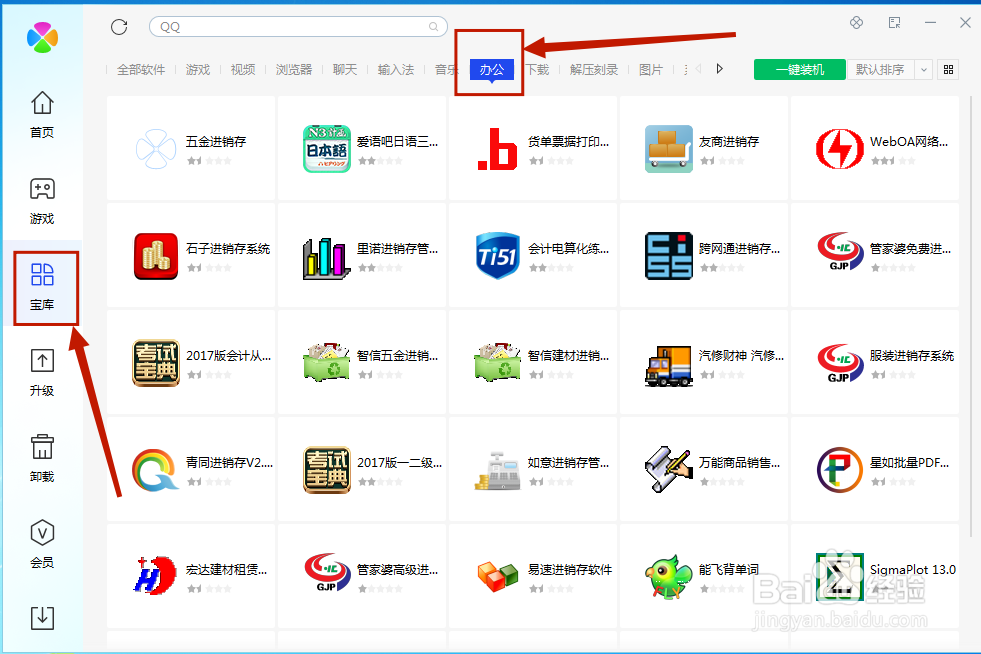The height and width of the screenshot is (654, 981).
Task: Open the 如意进销存管 cash register icon
Action: [497, 471]
